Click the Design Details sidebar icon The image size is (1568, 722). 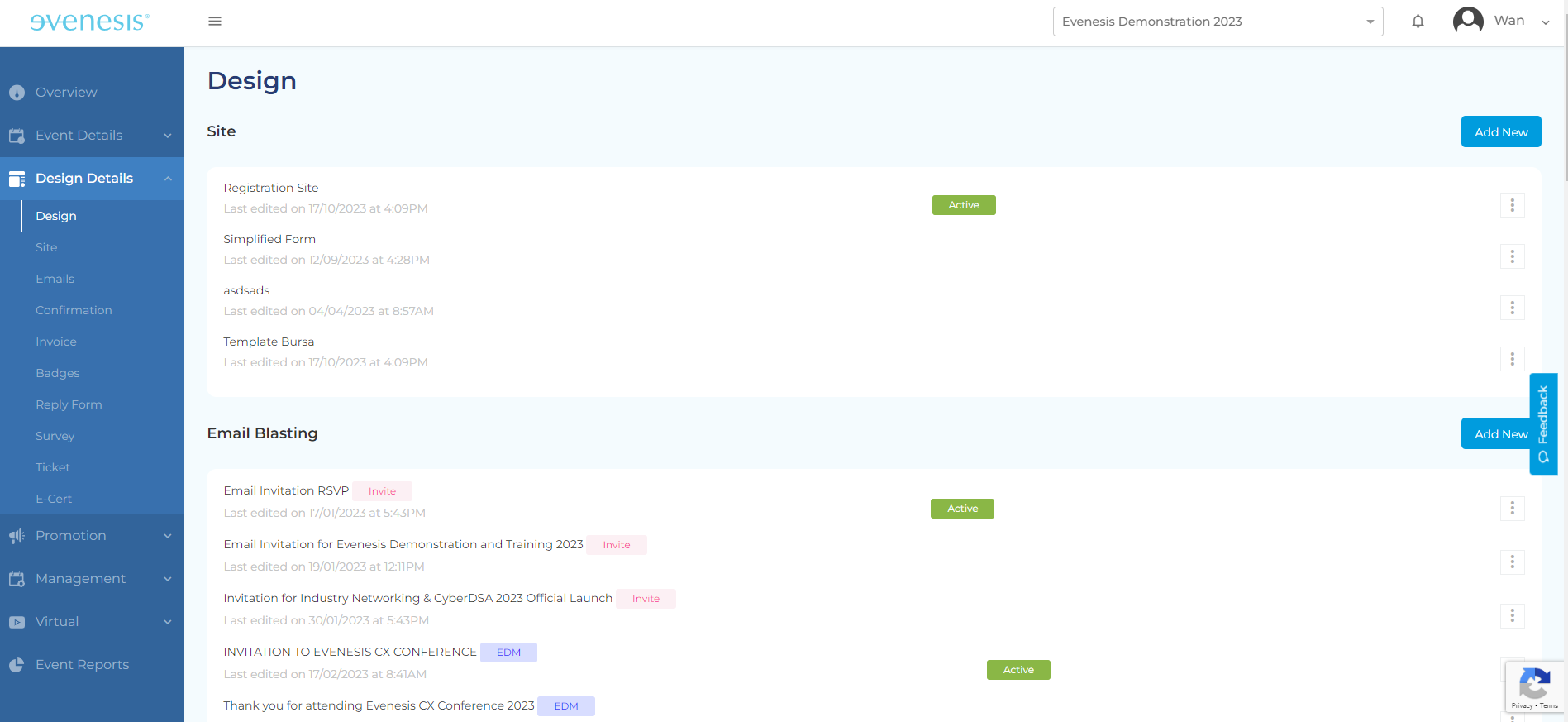tap(17, 179)
